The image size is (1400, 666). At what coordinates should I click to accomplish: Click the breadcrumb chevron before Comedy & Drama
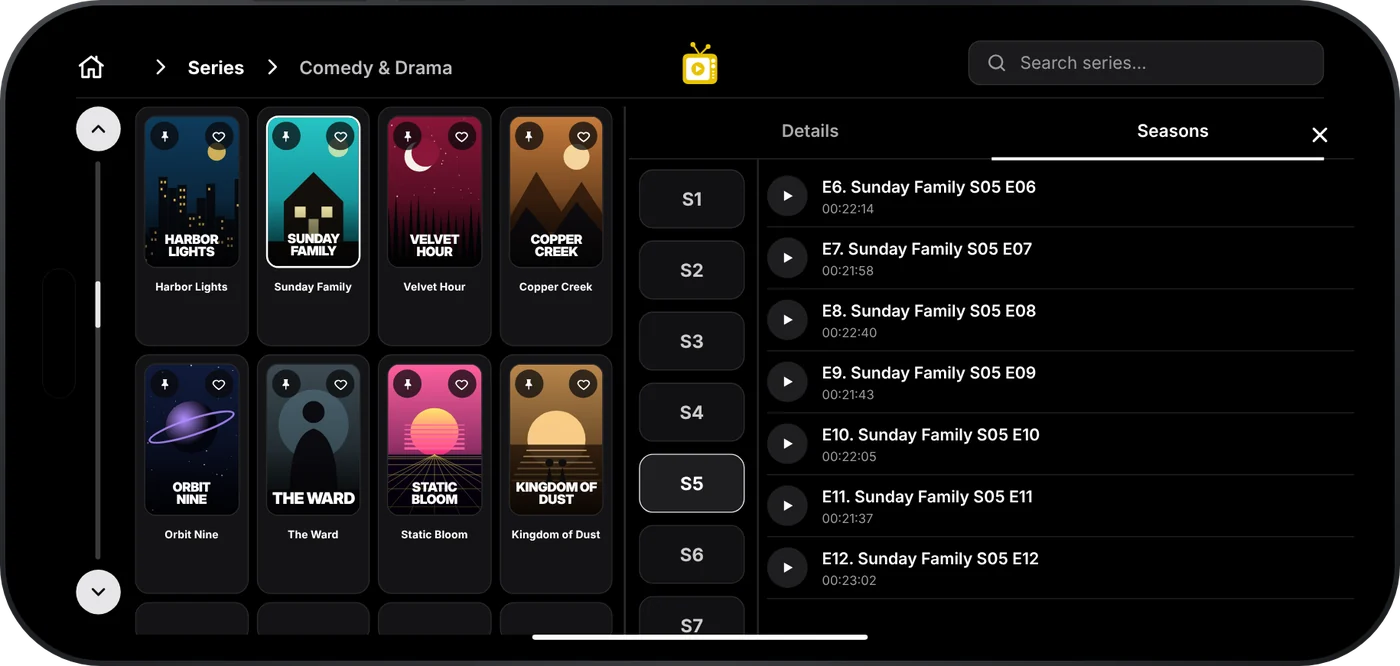272,67
